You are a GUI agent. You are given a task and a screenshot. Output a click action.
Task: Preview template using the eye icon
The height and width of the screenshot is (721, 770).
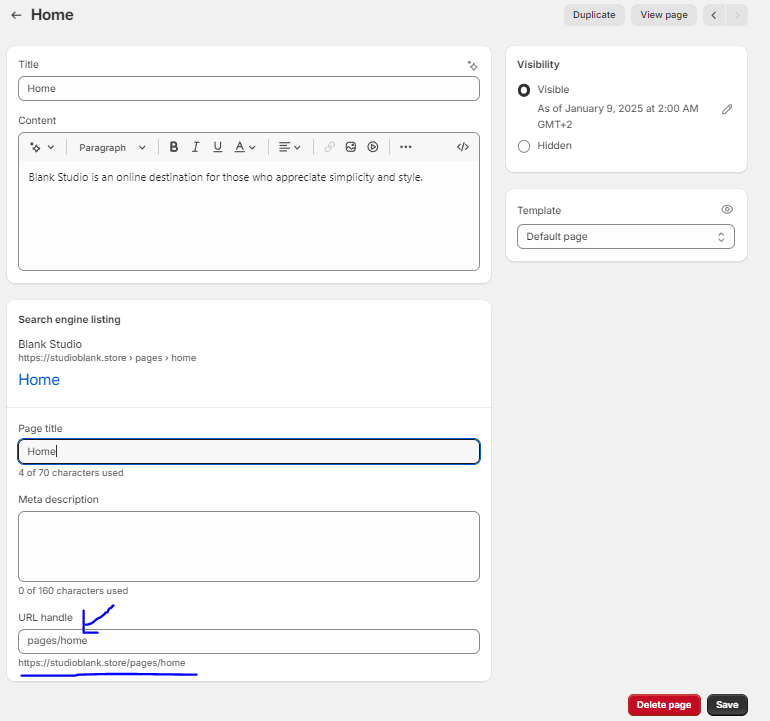[x=727, y=210]
